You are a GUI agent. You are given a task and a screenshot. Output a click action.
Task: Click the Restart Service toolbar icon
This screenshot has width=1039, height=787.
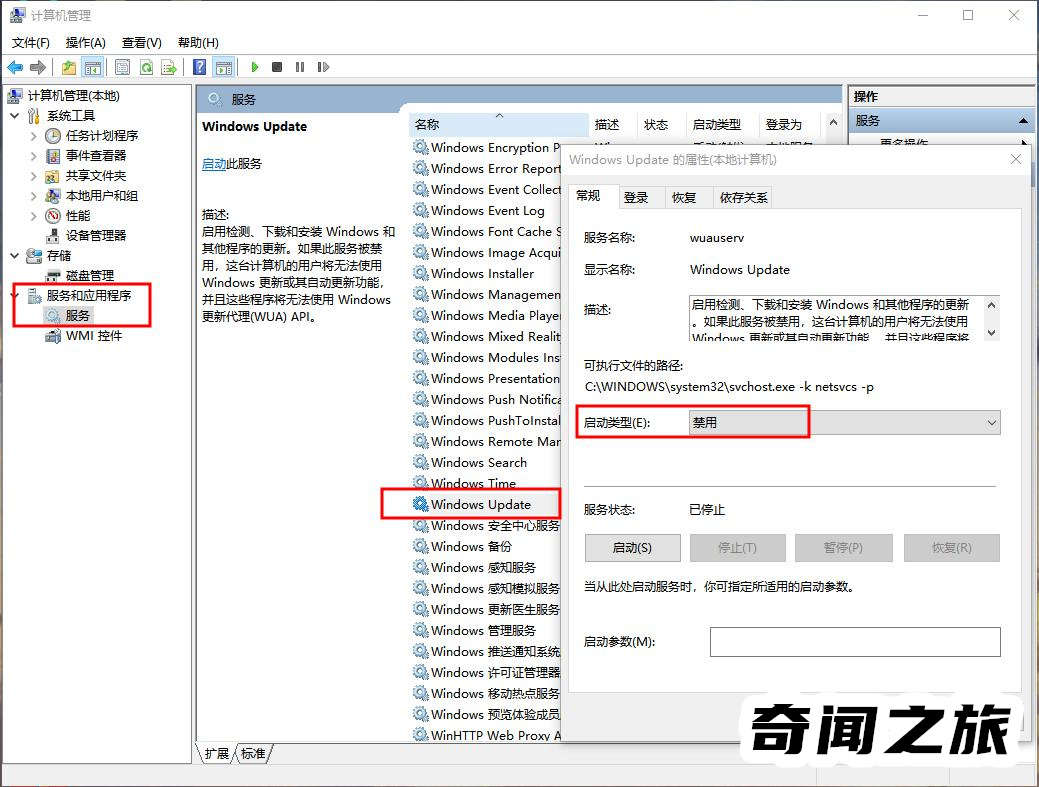point(323,67)
